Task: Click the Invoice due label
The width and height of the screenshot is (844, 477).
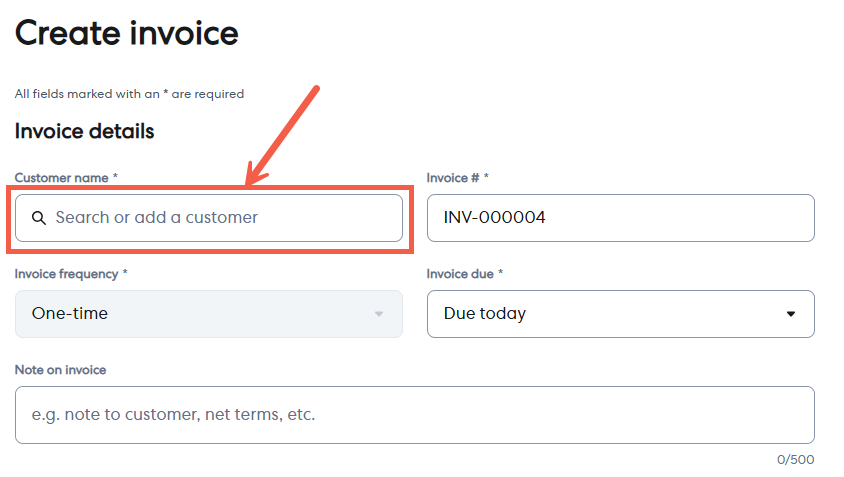Action: [x=461, y=274]
